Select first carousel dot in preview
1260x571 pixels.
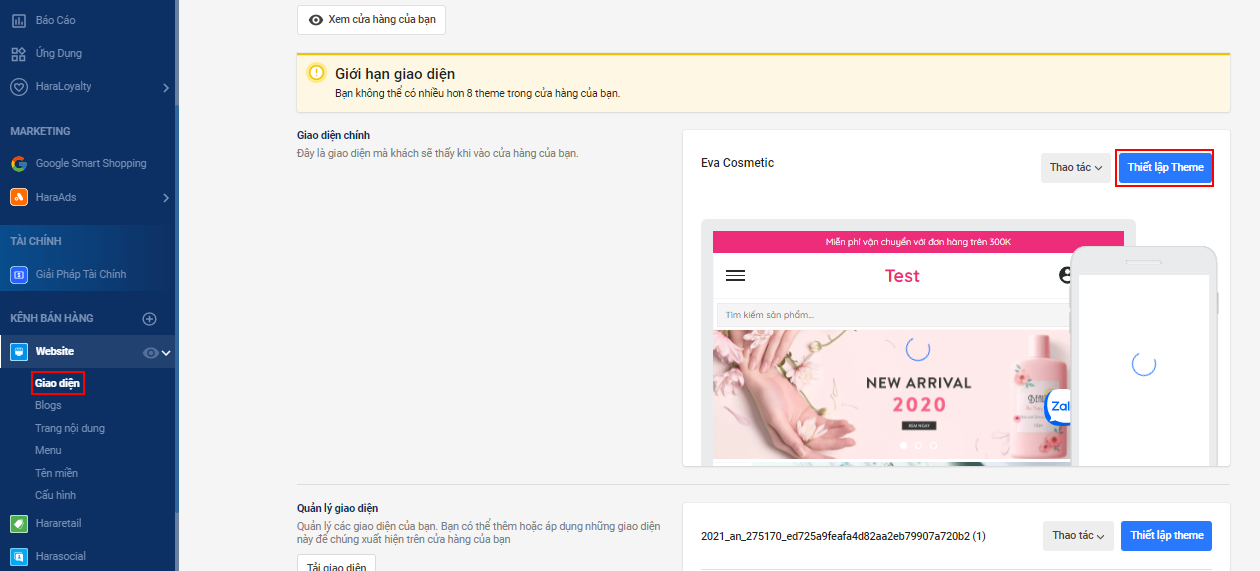[902, 445]
